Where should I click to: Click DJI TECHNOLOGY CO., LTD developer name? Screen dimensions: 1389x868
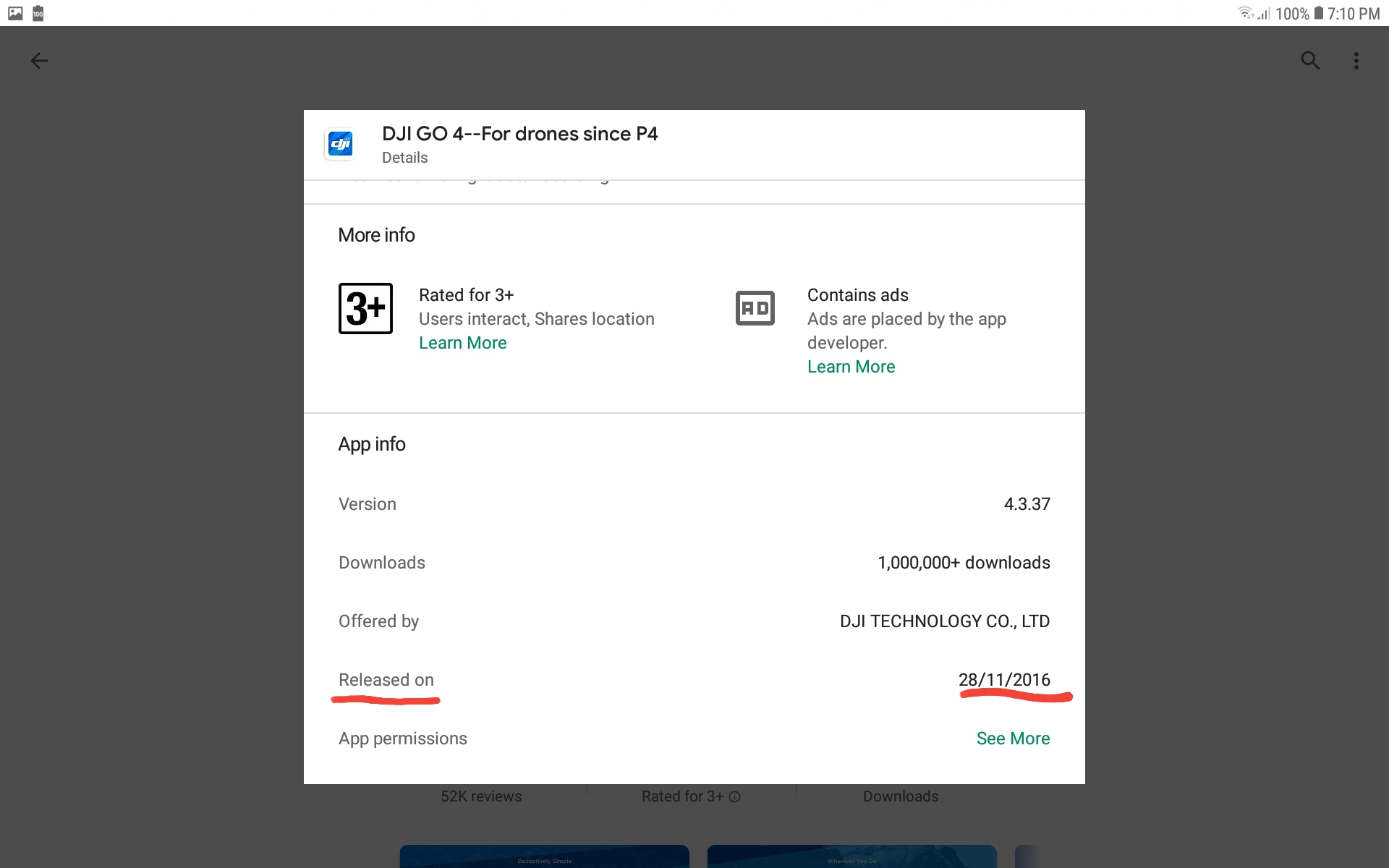point(945,621)
